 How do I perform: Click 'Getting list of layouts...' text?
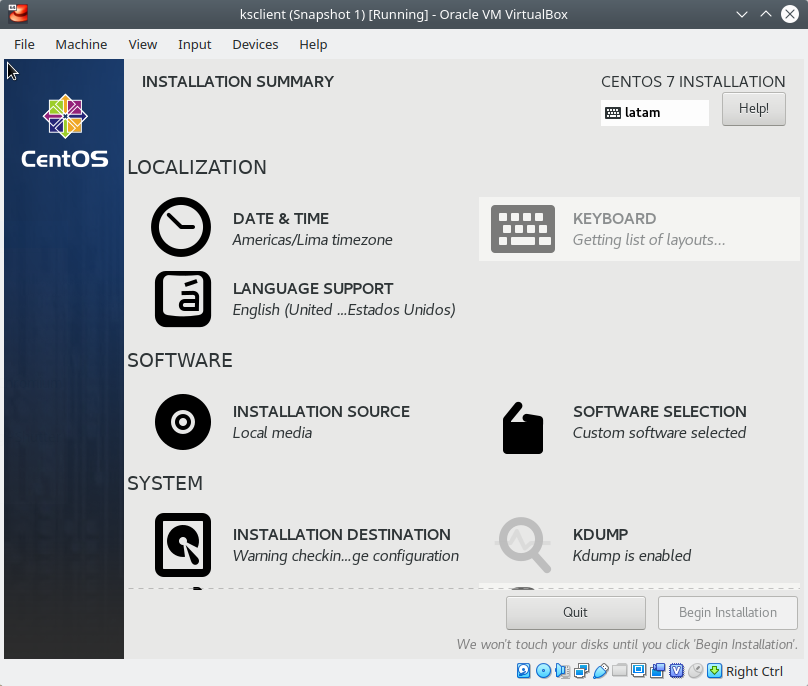(649, 240)
